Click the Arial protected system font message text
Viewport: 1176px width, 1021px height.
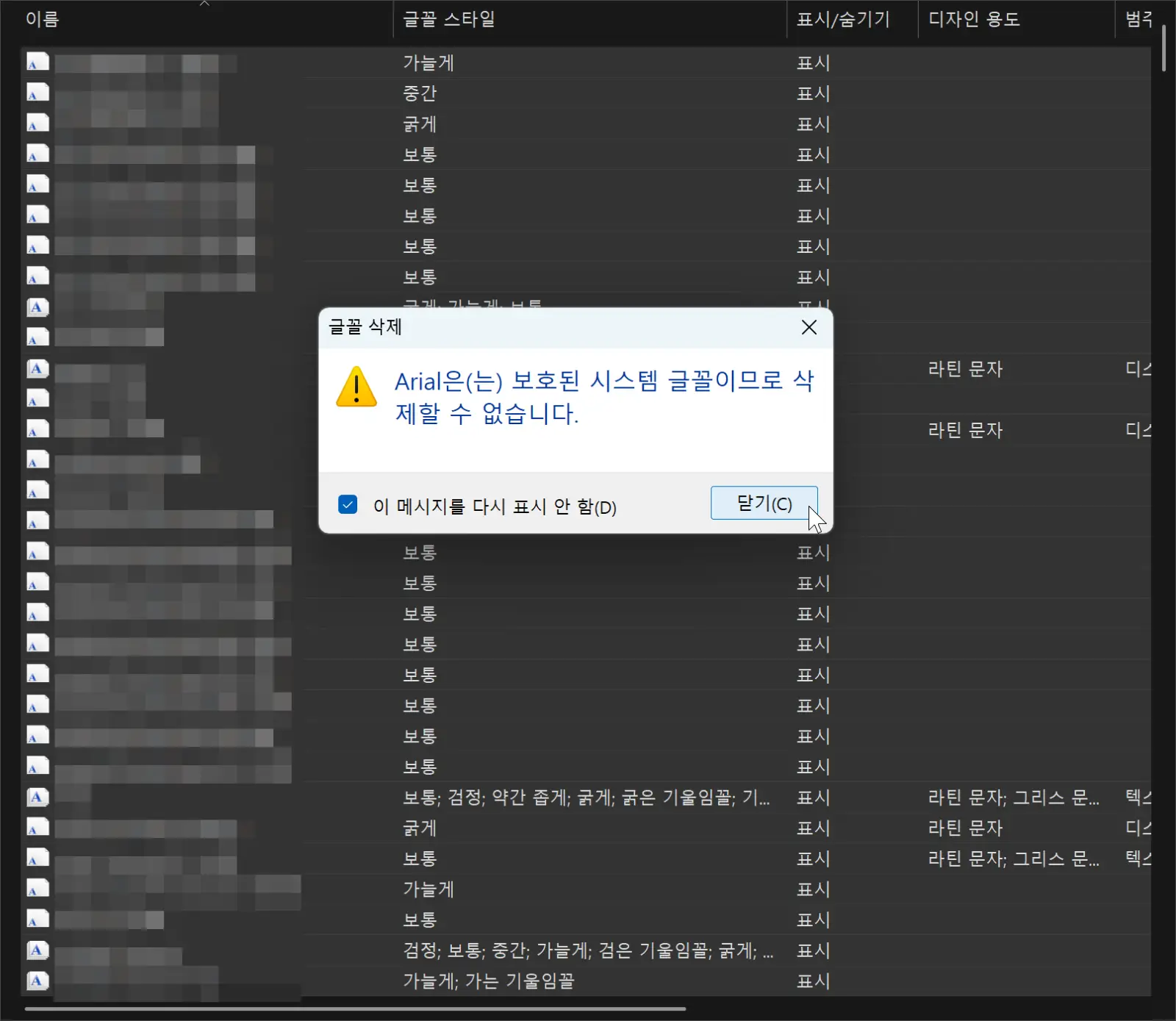(x=604, y=397)
